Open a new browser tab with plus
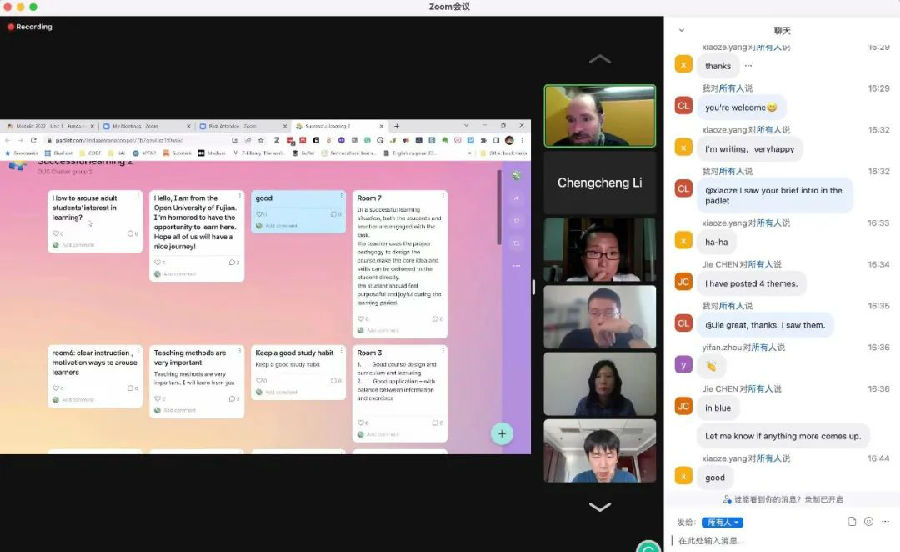This screenshot has width=900, height=552. 396,126
